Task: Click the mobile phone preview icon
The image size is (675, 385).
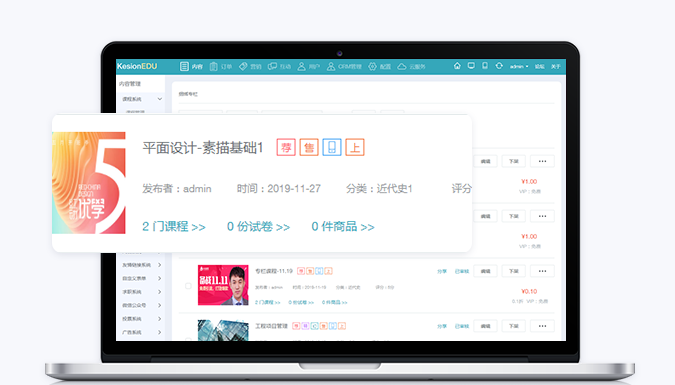Action: point(485,66)
